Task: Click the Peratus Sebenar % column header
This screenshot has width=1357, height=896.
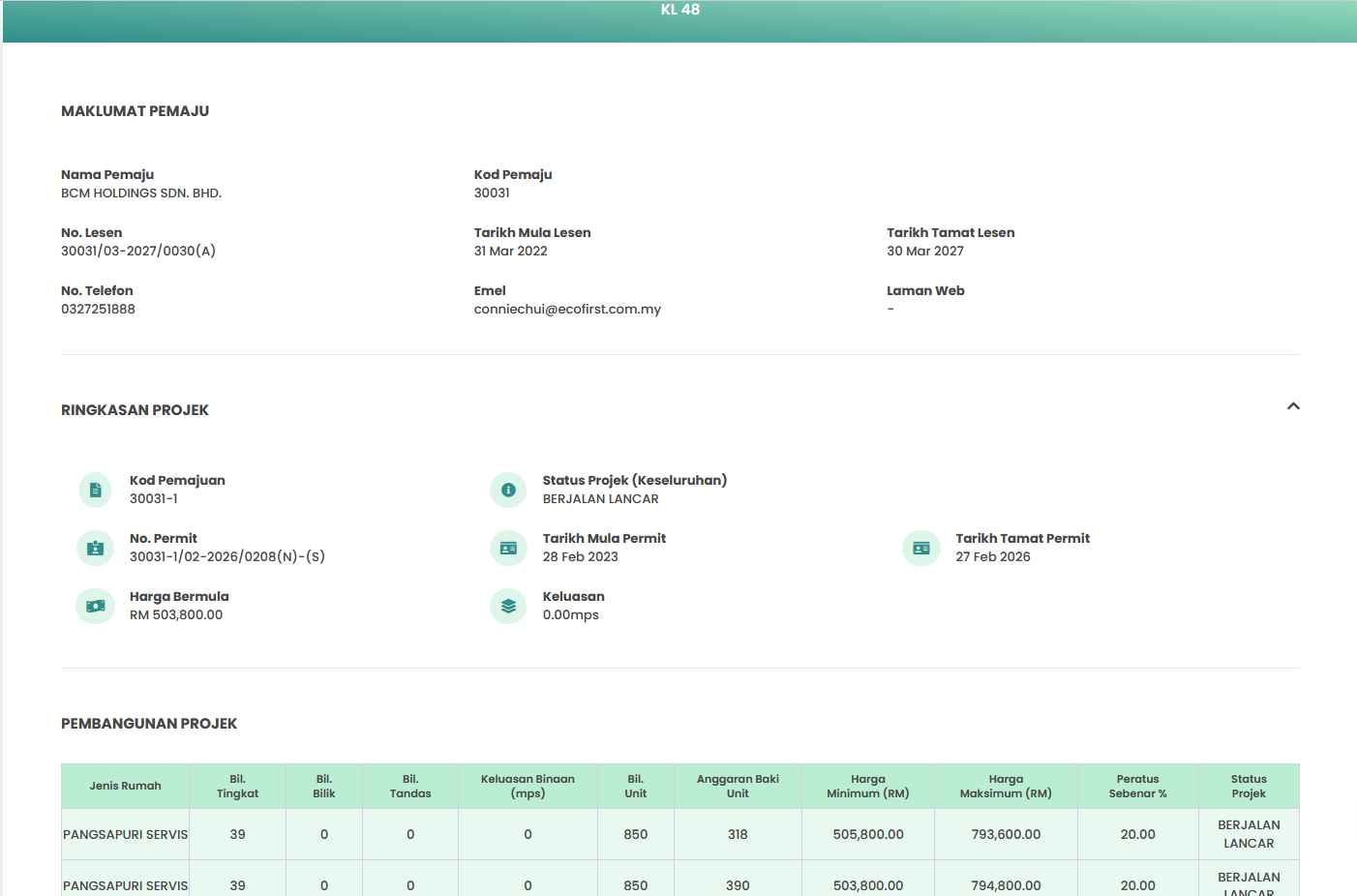Action: tap(1138, 786)
